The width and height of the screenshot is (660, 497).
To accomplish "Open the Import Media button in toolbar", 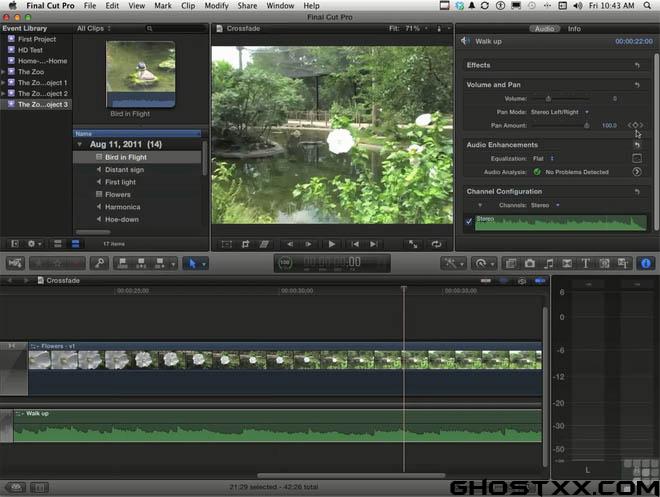I will pyautogui.click(x=15, y=263).
